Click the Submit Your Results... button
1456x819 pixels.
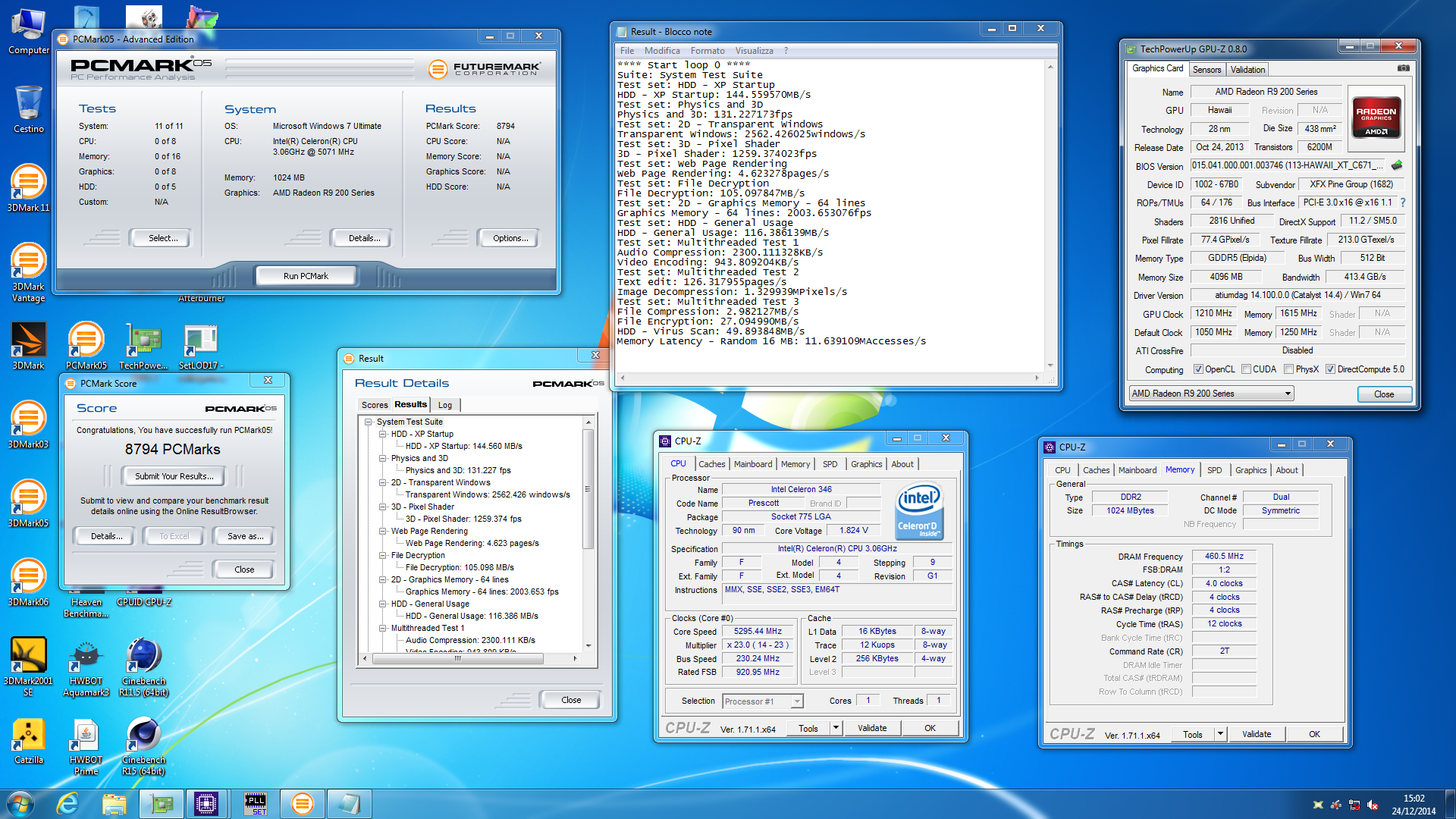[x=174, y=476]
